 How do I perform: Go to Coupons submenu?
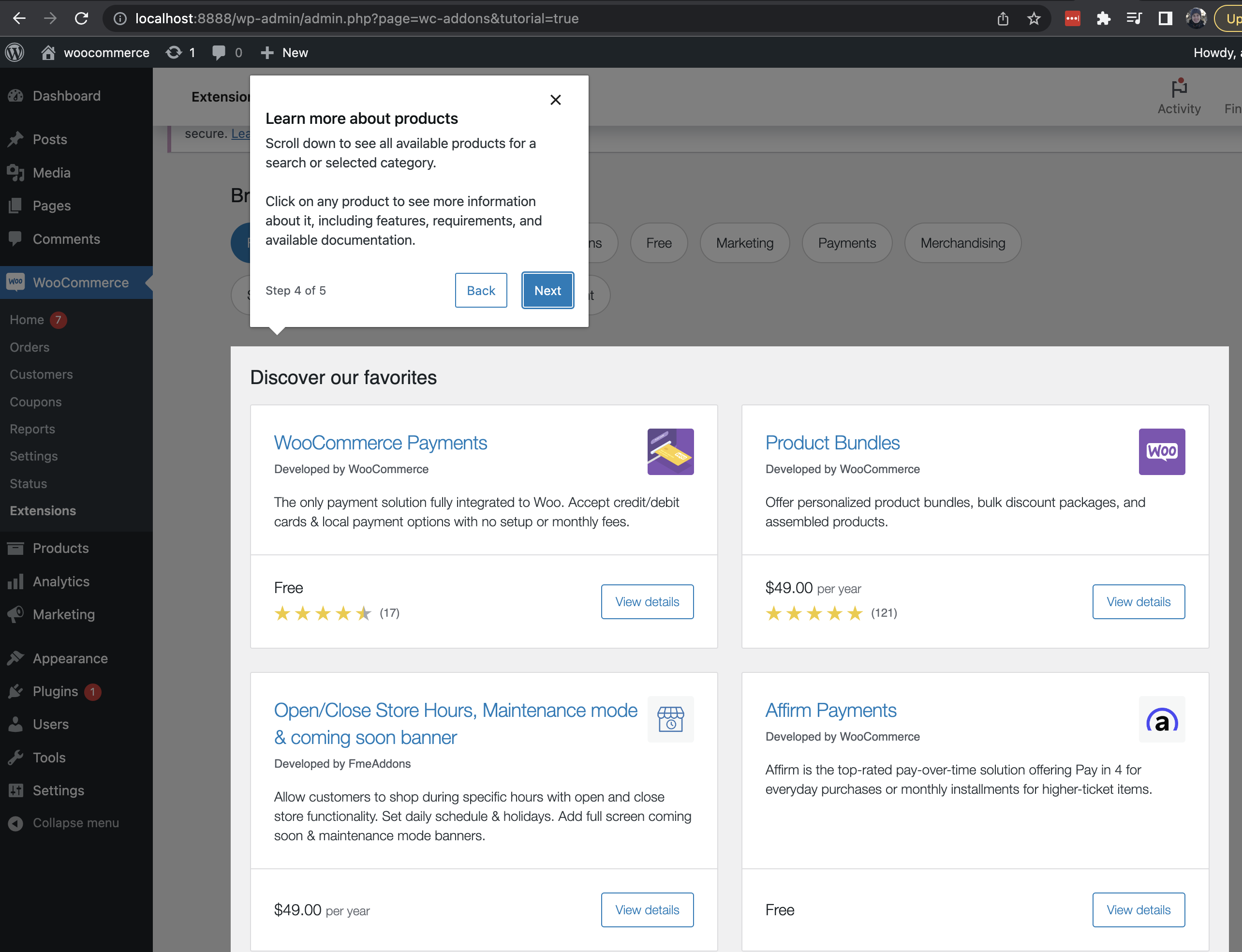coord(36,402)
